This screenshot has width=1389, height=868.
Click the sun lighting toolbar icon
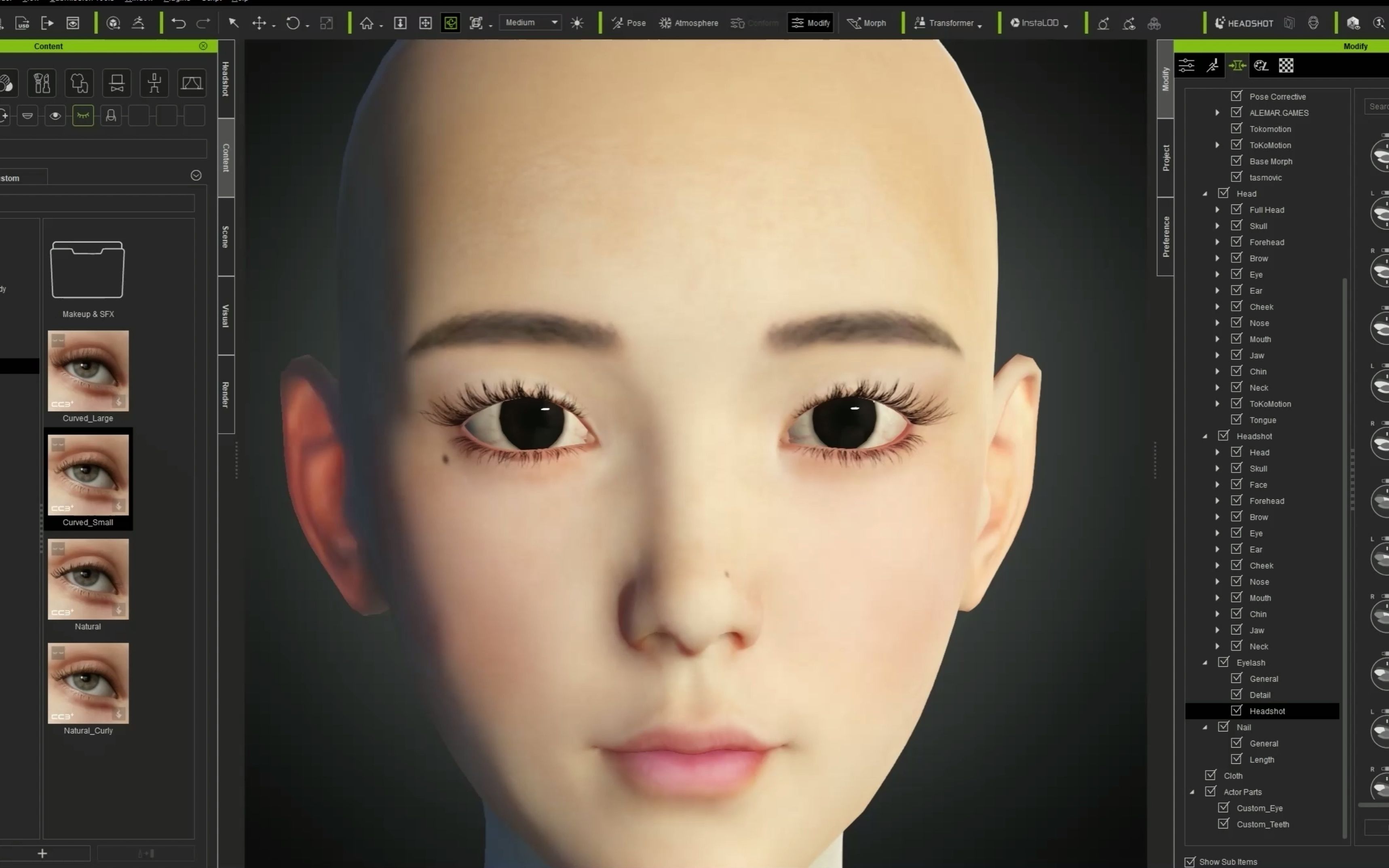[x=577, y=23]
